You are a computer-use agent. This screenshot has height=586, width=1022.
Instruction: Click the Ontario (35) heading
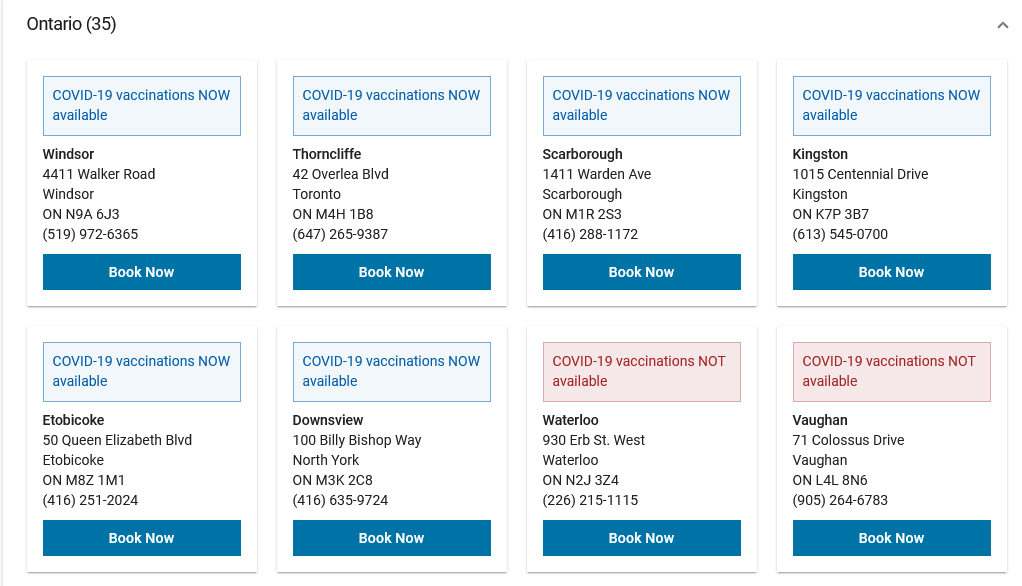[x=71, y=24]
